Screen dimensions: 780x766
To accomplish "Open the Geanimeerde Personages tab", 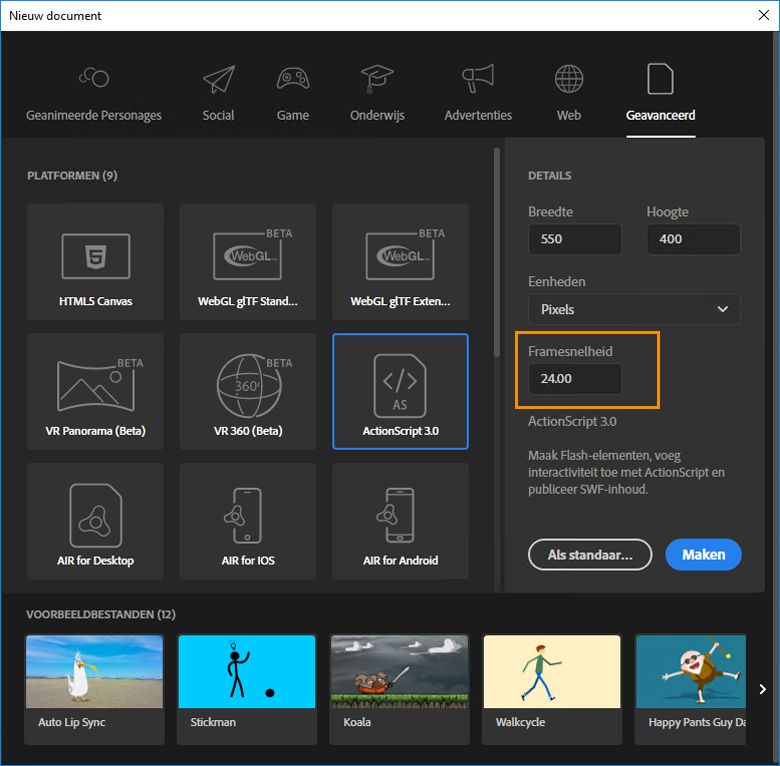I will coord(94,95).
